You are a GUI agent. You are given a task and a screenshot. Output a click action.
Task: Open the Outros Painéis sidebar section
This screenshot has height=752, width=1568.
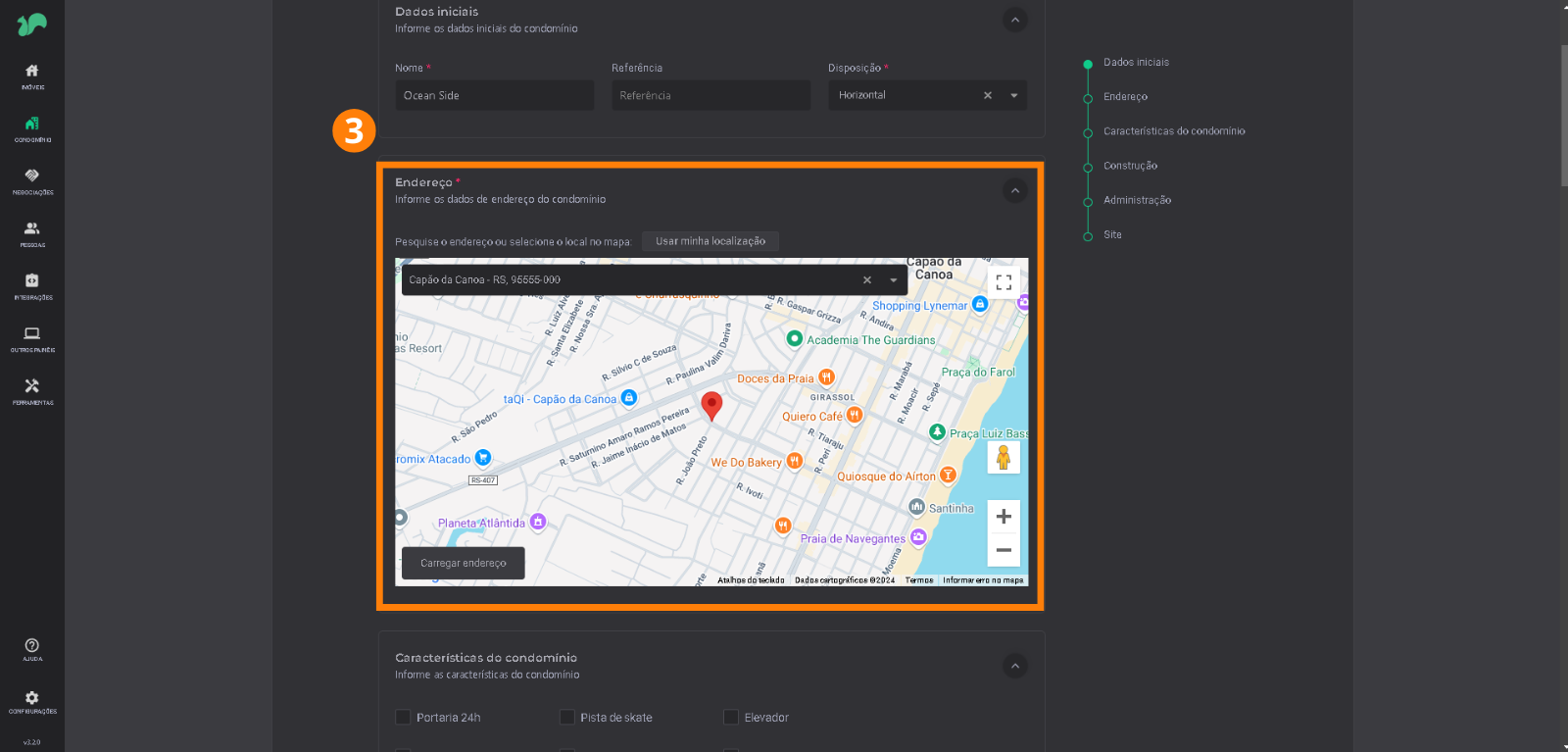point(32,339)
